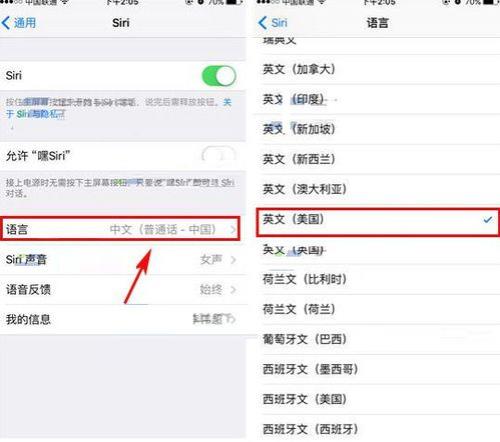Pick 荷兰文（比利时）
This screenshot has width=500, height=442.
378,280
